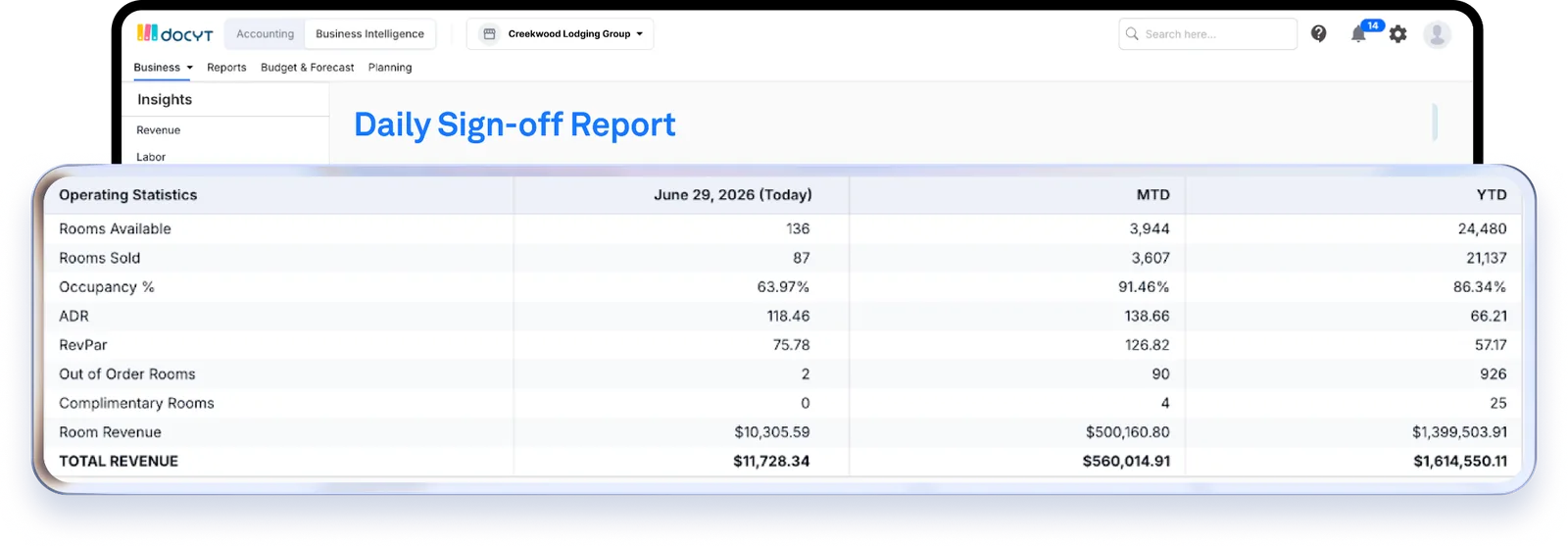This screenshot has width=1568, height=547.
Task: Click YTD Room Revenue $1,399,503.91
Action: point(1460,432)
